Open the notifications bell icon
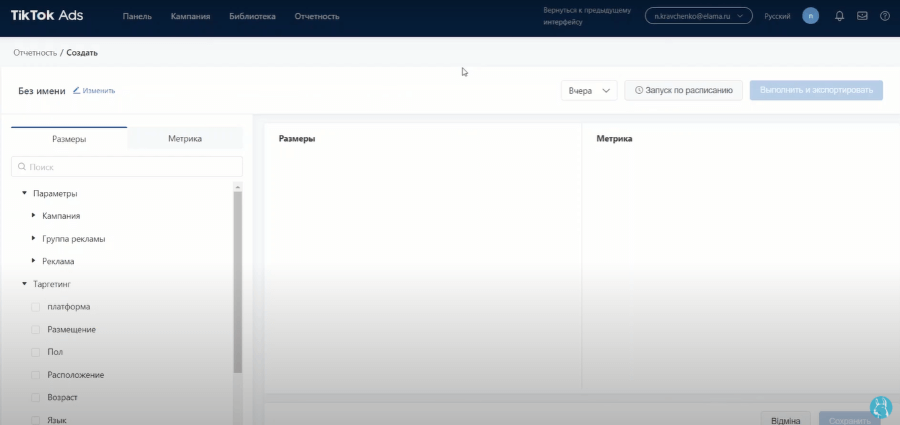 (x=839, y=16)
